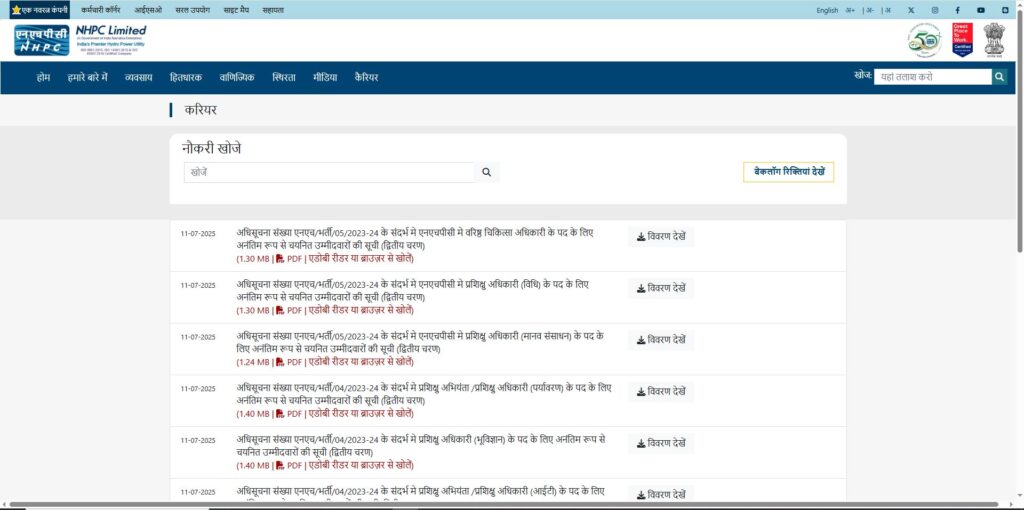1024x510 pixels.
Task: Decrease font size with अ-
Action: 869,10
